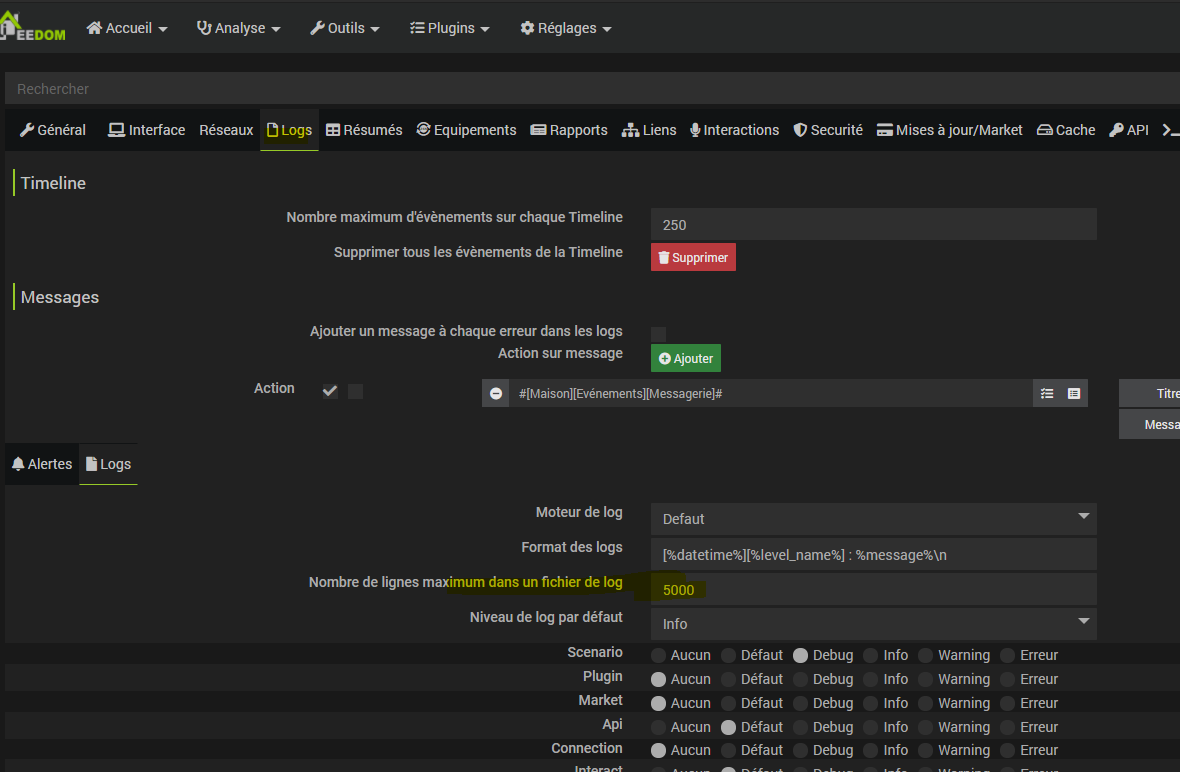Select Debug level for Scenario logs

[x=801, y=656]
